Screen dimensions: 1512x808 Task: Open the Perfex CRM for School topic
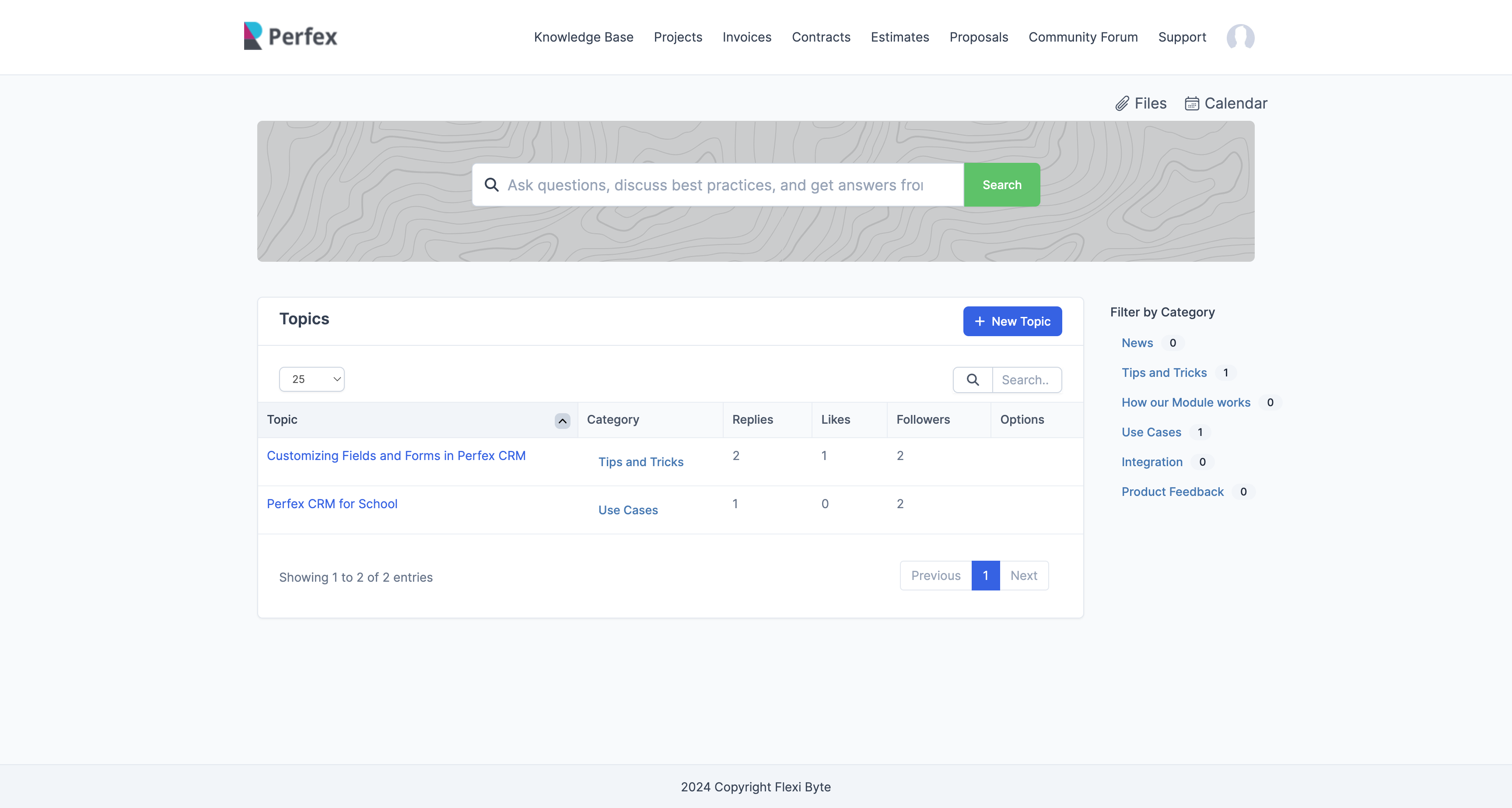332,504
